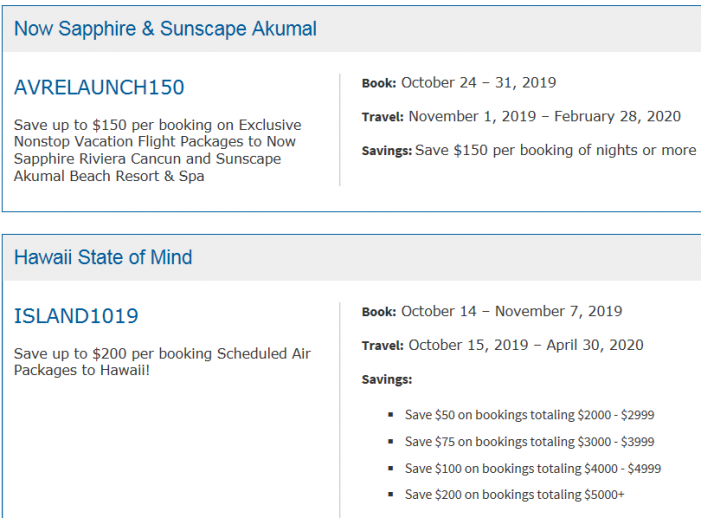This screenshot has height=518, width=701.
Task: Select the Save $75 on bookings $3000 - $3999 item
Action: click(x=529, y=441)
